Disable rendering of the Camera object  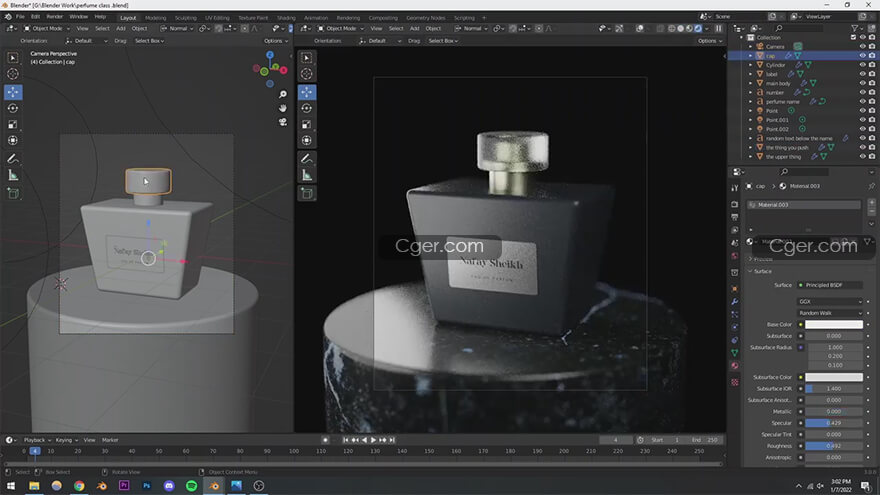point(872,47)
